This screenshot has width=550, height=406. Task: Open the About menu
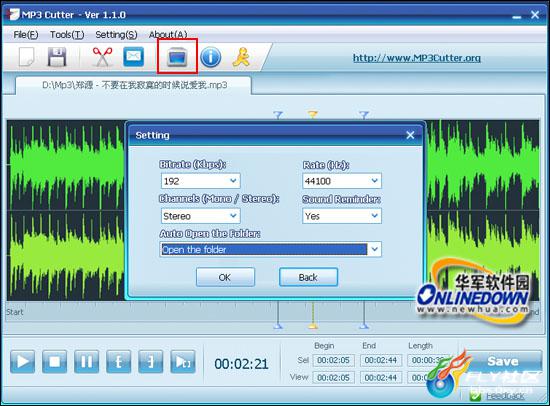168,35
